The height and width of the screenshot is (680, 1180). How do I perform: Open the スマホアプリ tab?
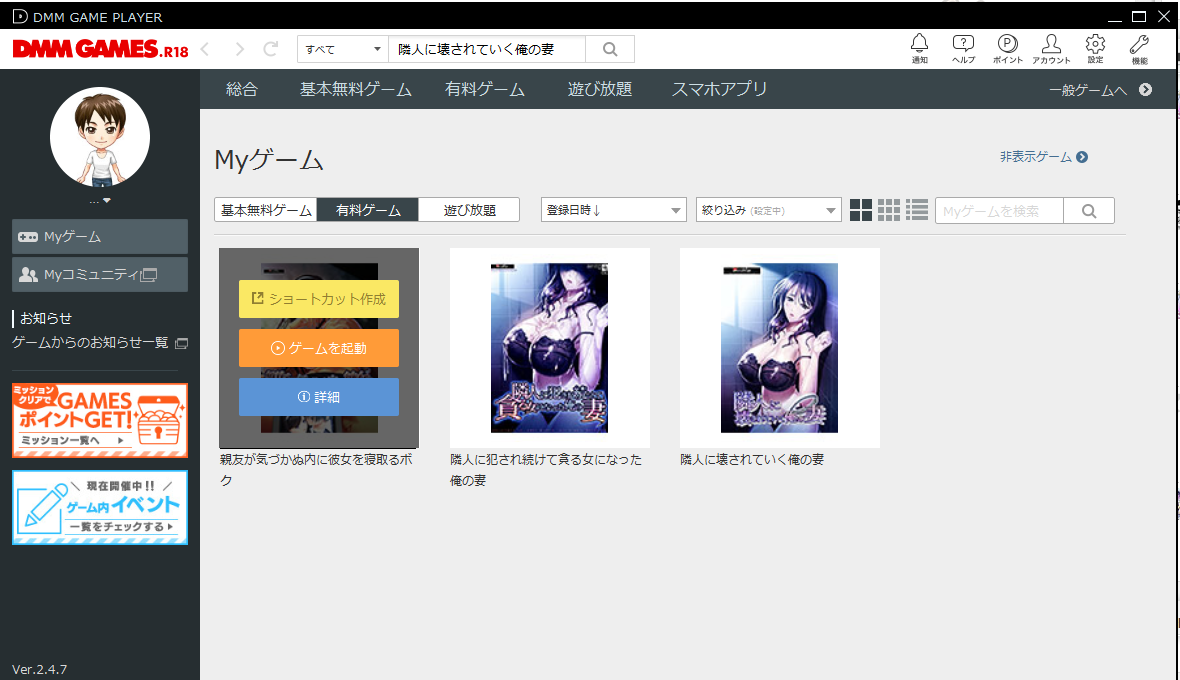pos(719,90)
